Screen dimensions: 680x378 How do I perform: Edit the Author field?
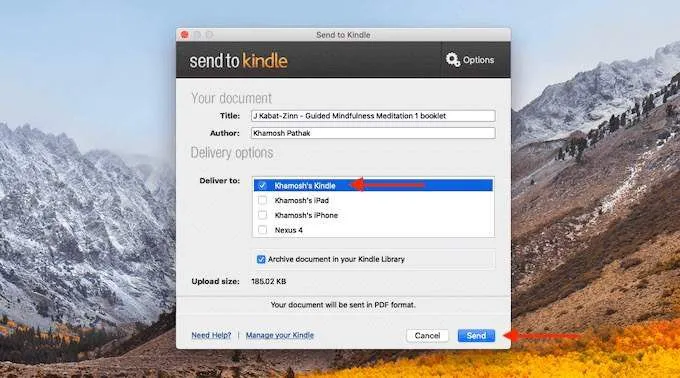click(373, 133)
